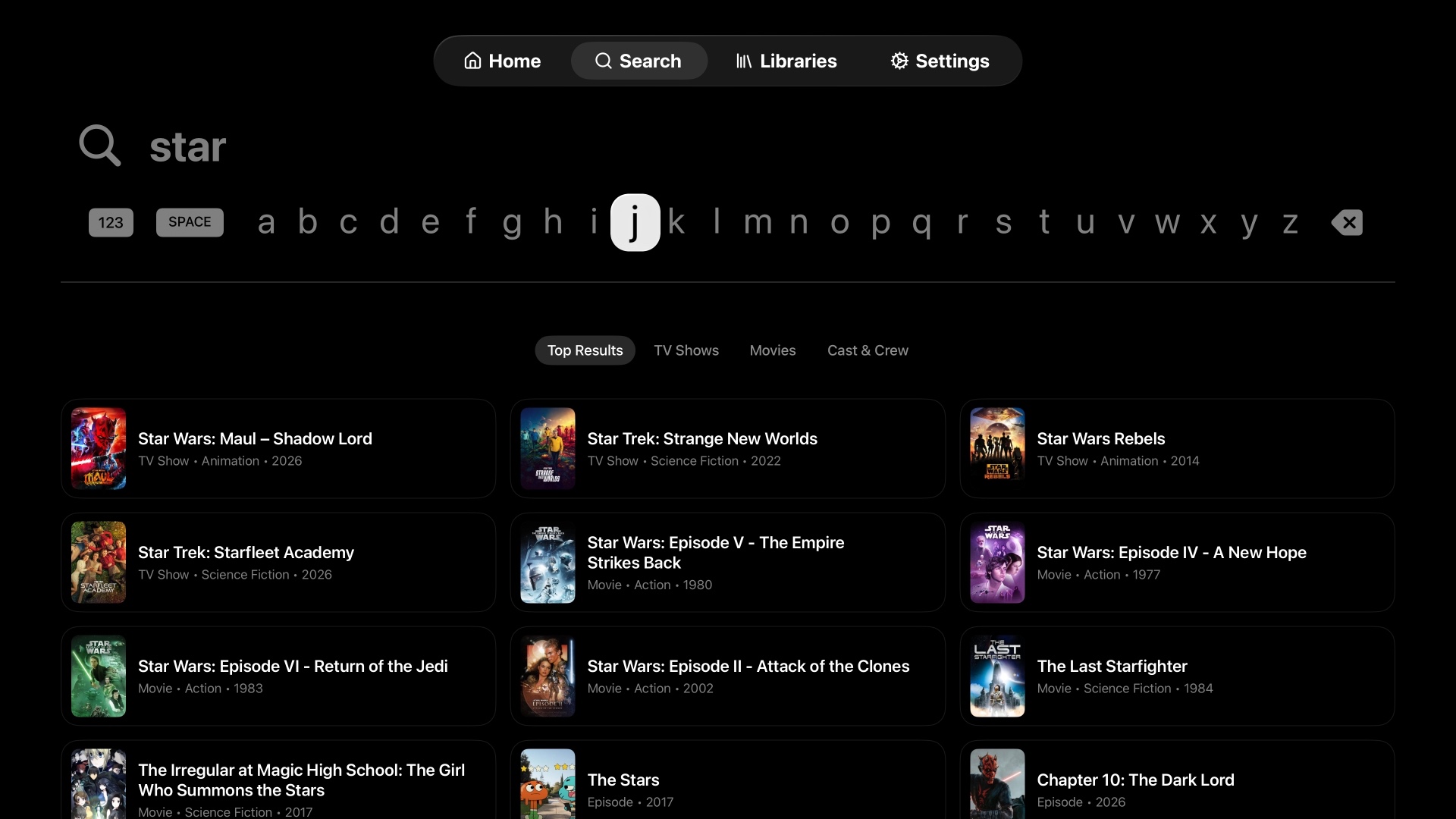
Task: Open The Last Starfighter poster
Action: pos(997,676)
